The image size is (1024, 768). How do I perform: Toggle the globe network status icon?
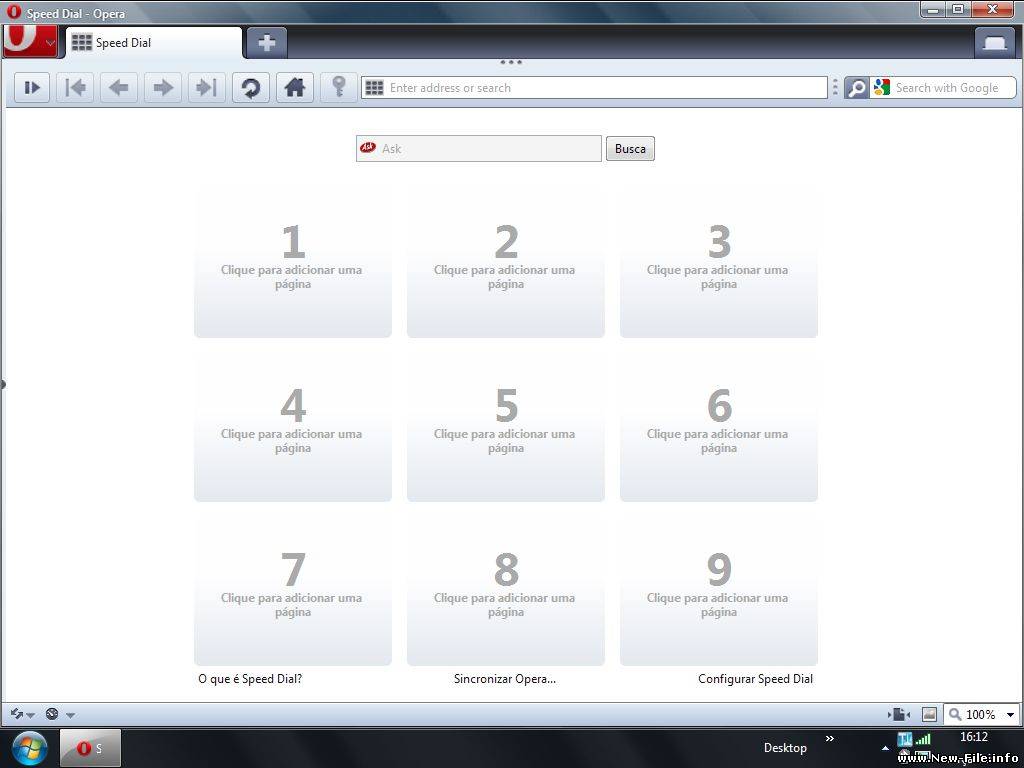[51, 714]
